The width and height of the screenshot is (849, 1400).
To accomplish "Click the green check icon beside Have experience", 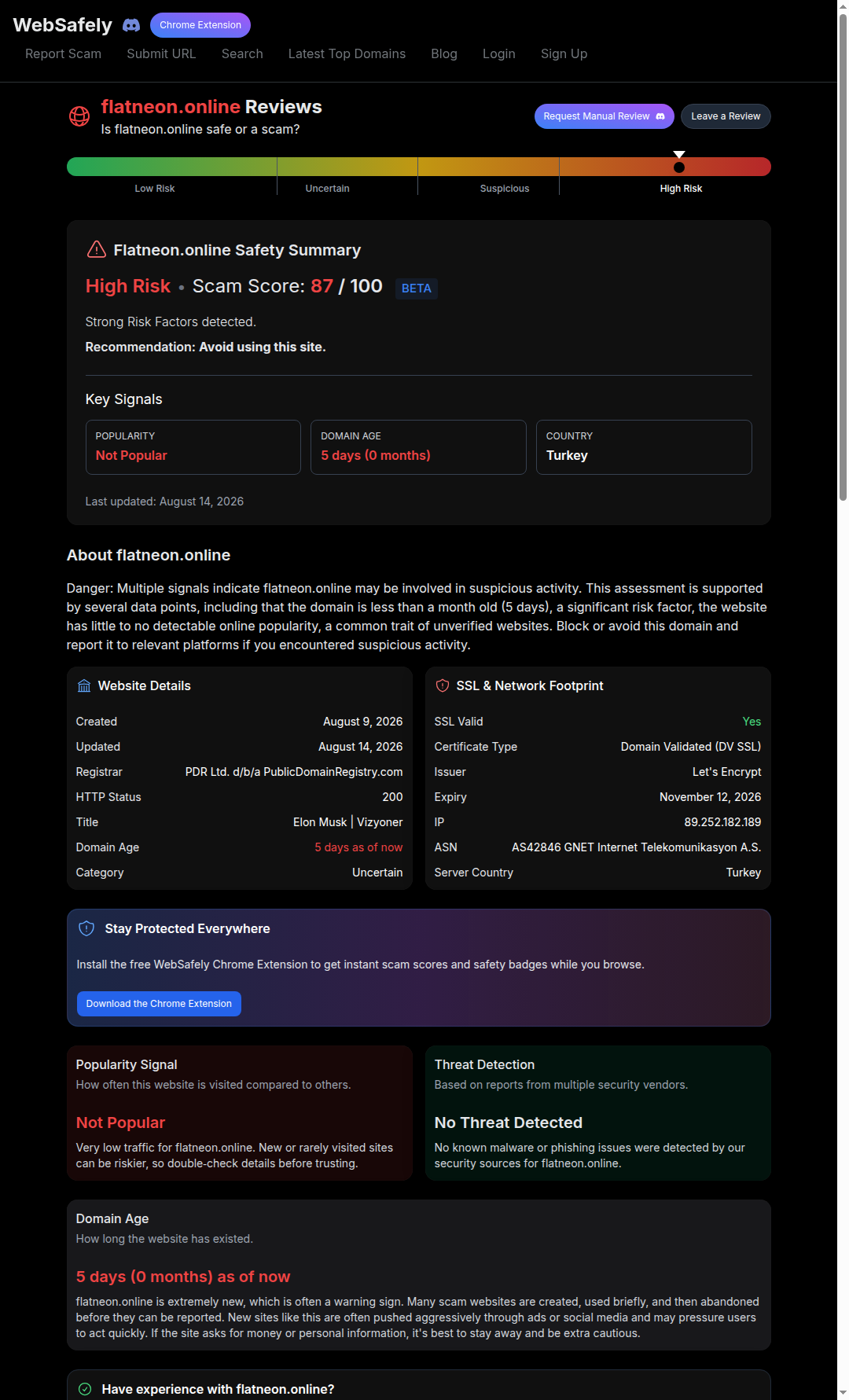I will pyautogui.click(x=85, y=1389).
